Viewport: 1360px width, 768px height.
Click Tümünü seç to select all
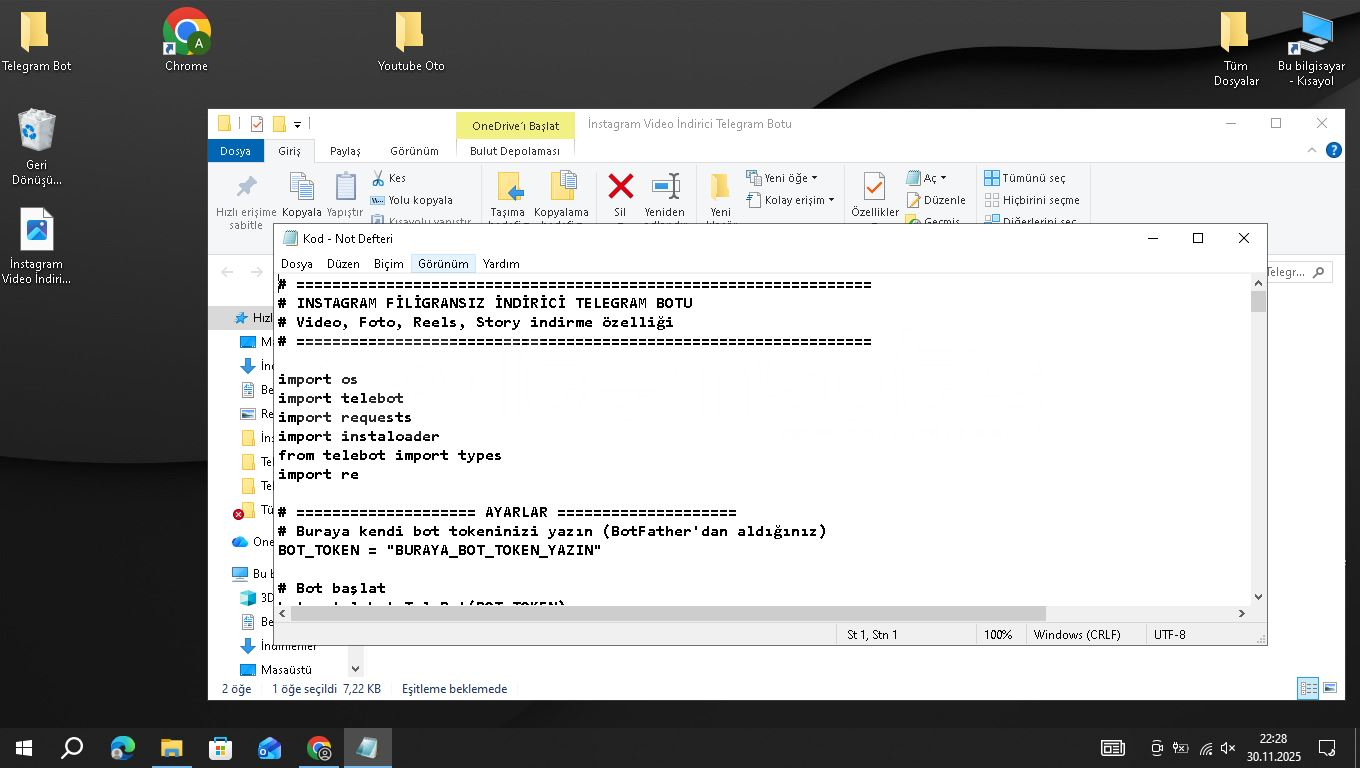pos(1025,178)
